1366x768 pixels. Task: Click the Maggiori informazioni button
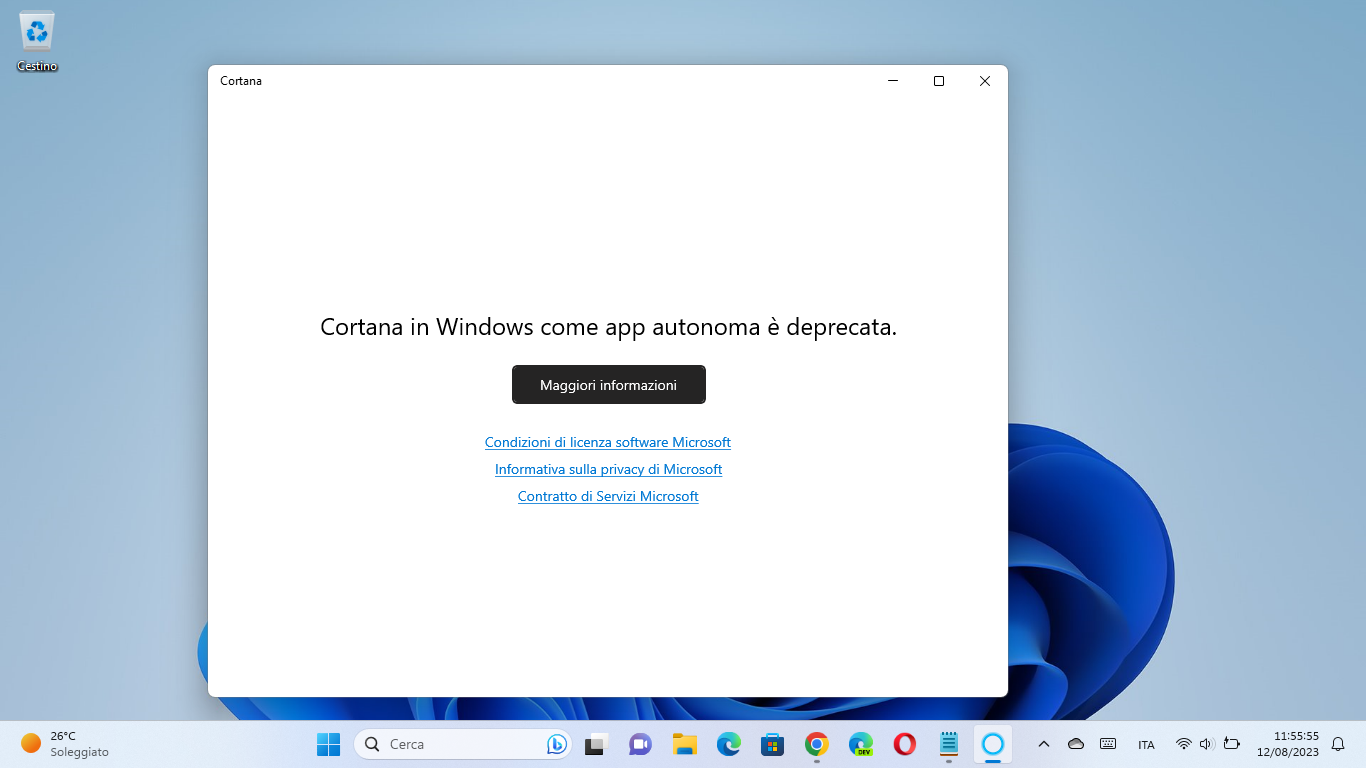(608, 384)
